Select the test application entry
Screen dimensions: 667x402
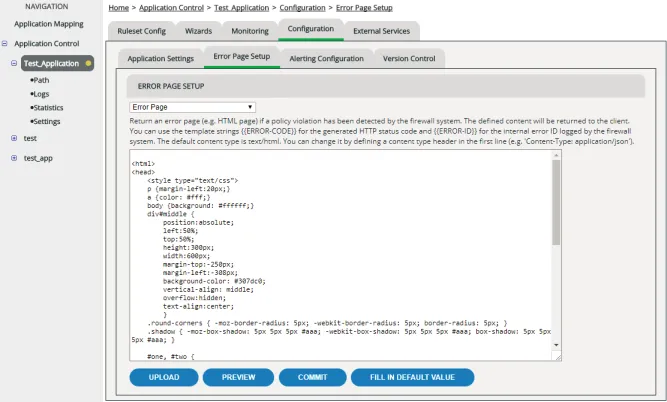coord(30,138)
